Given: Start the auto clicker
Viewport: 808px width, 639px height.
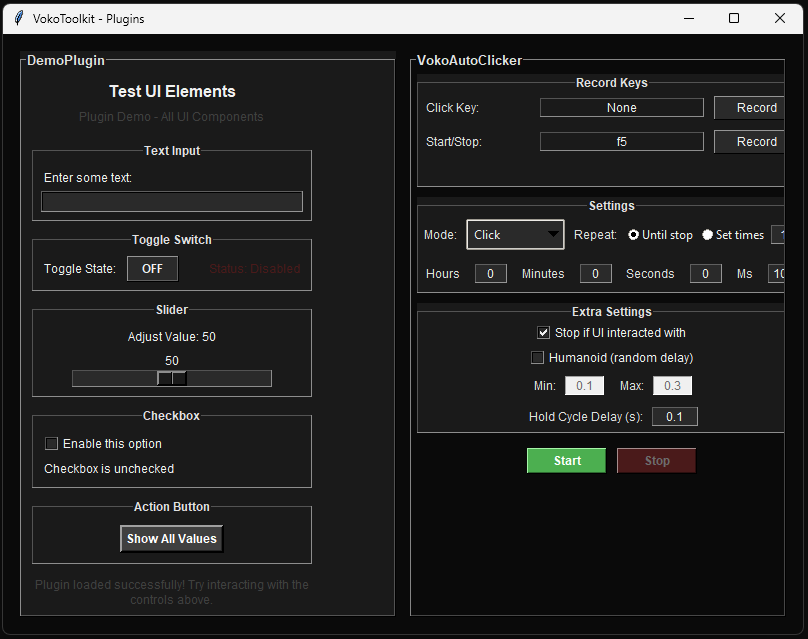Looking at the screenshot, I should (566, 460).
